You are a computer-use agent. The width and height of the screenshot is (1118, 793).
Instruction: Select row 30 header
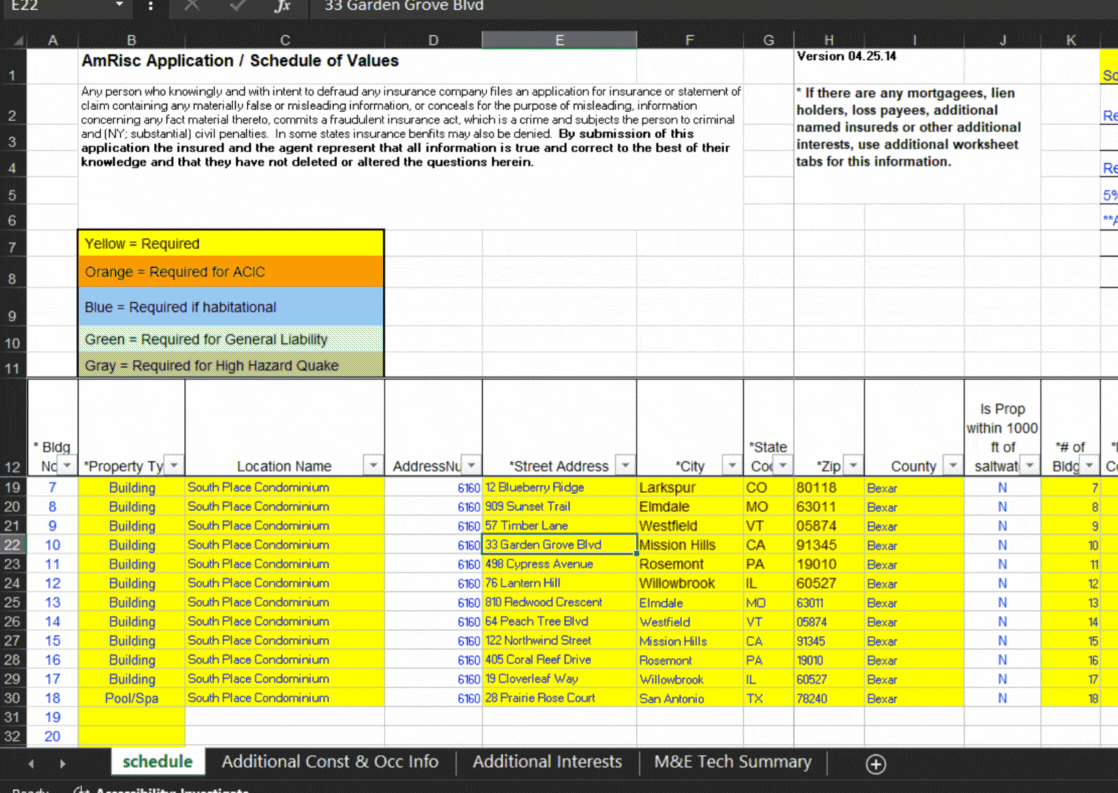pyautogui.click(x=13, y=698)
